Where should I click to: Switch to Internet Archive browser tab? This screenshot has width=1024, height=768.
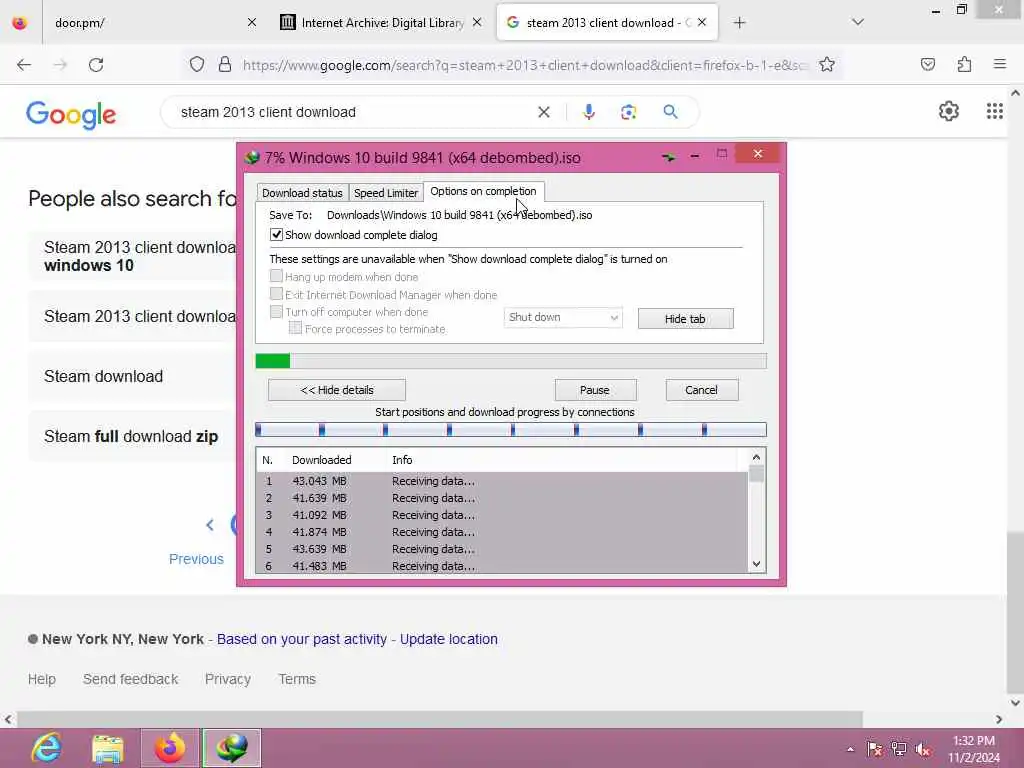coord(382,23)
